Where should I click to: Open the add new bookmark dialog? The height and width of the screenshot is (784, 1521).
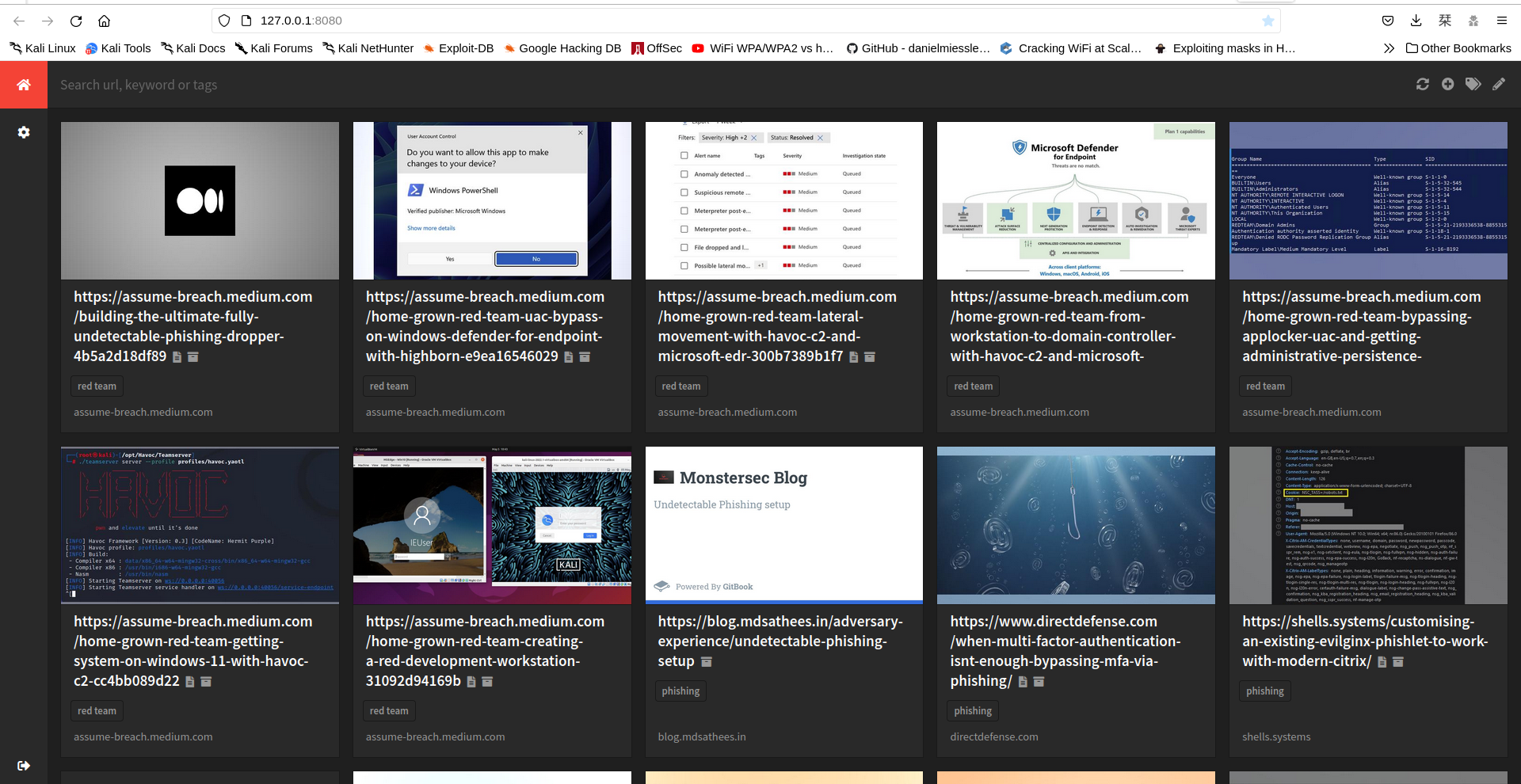pos(1449,84)
